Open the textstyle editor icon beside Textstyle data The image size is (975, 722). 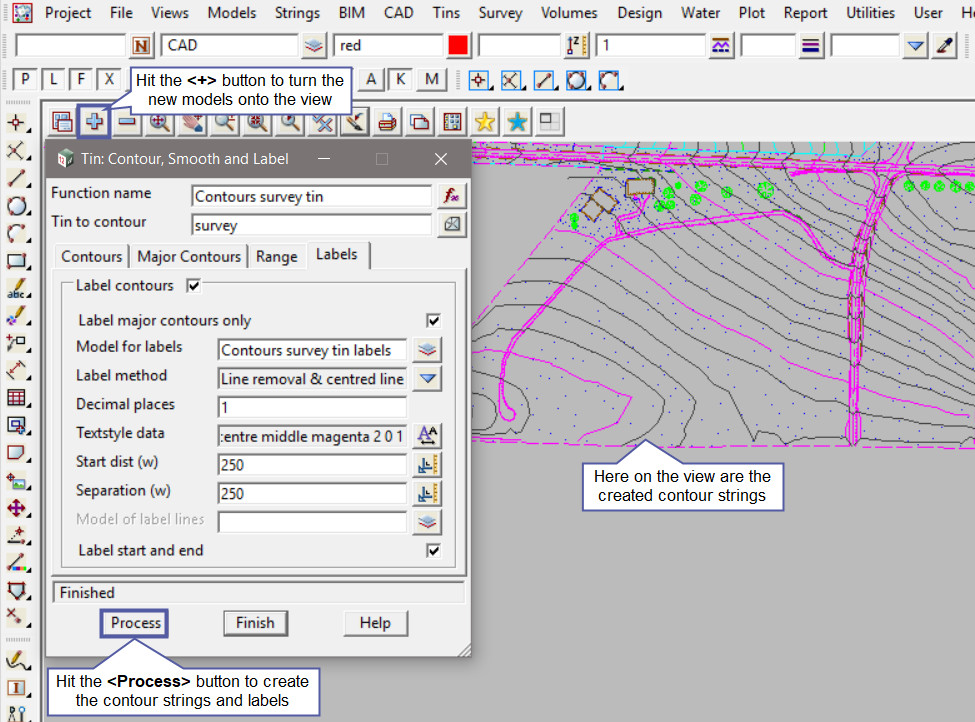click(428, 435)
